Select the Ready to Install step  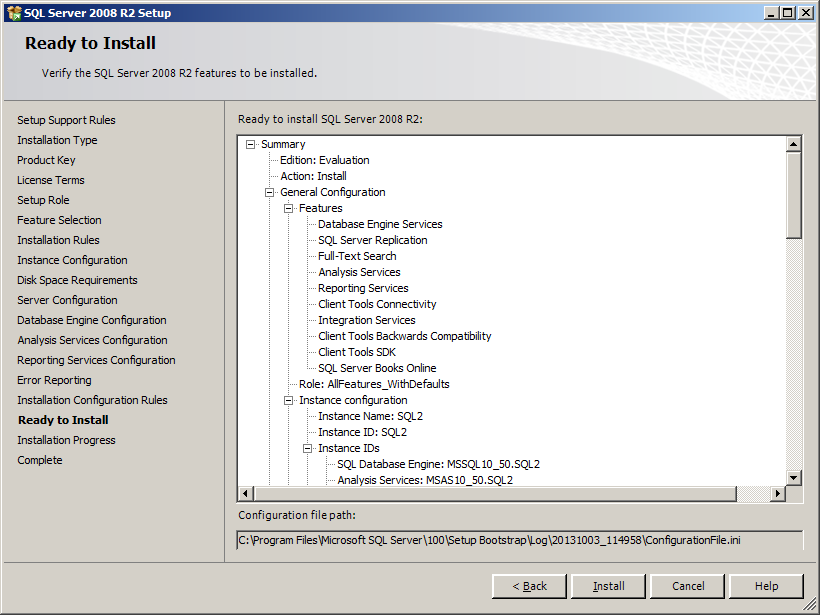(x=63, y=420)
